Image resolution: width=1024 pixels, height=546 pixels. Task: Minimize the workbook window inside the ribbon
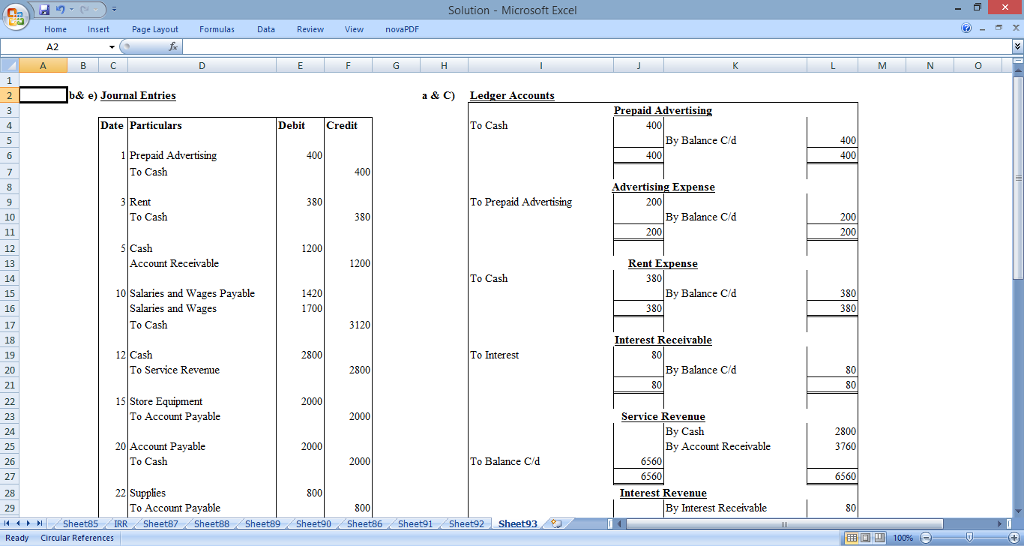point(982,28)
